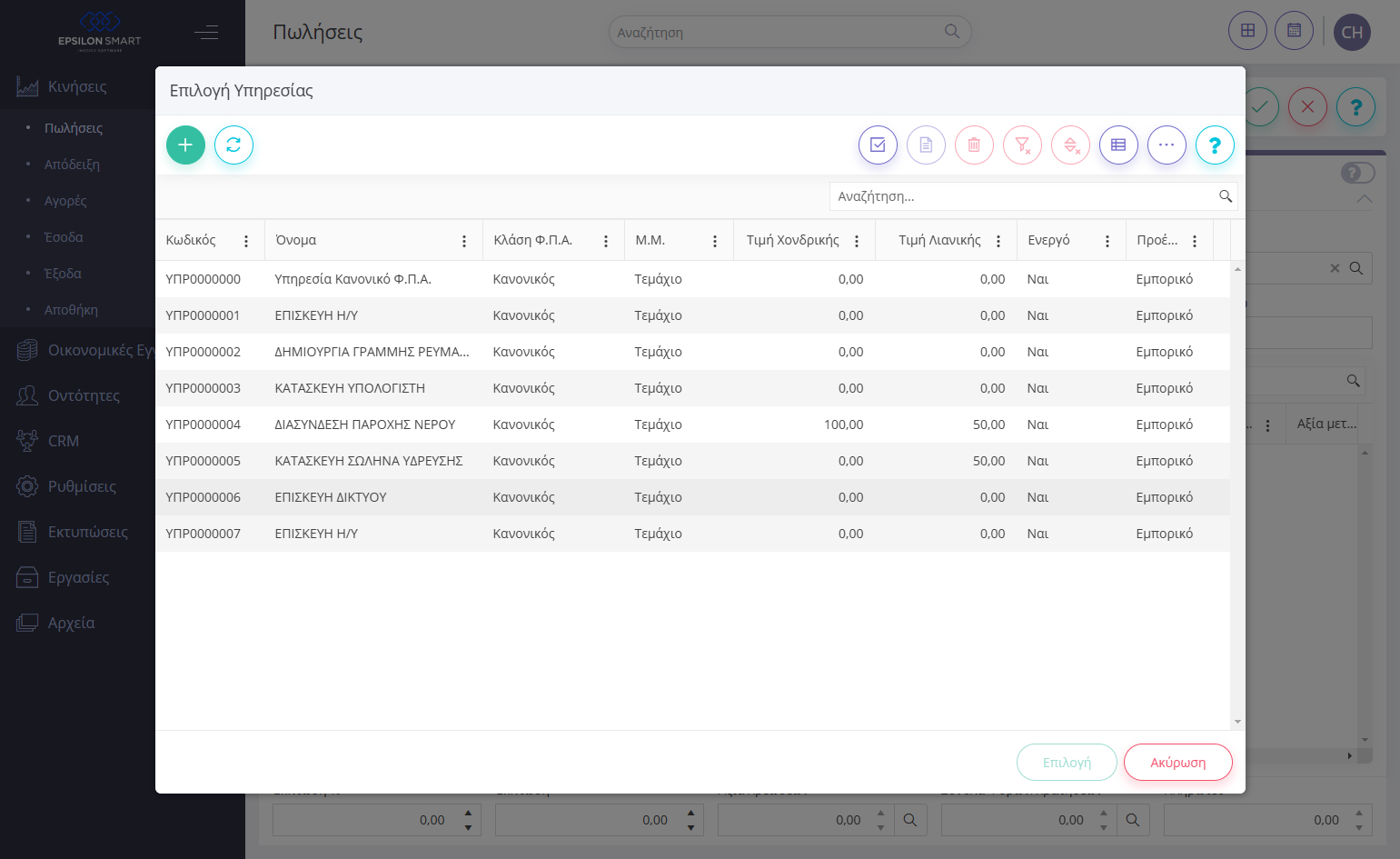Open the Τιμή Χονδρικής column menu
The image size is (1400, 859).
pos(857,241)
